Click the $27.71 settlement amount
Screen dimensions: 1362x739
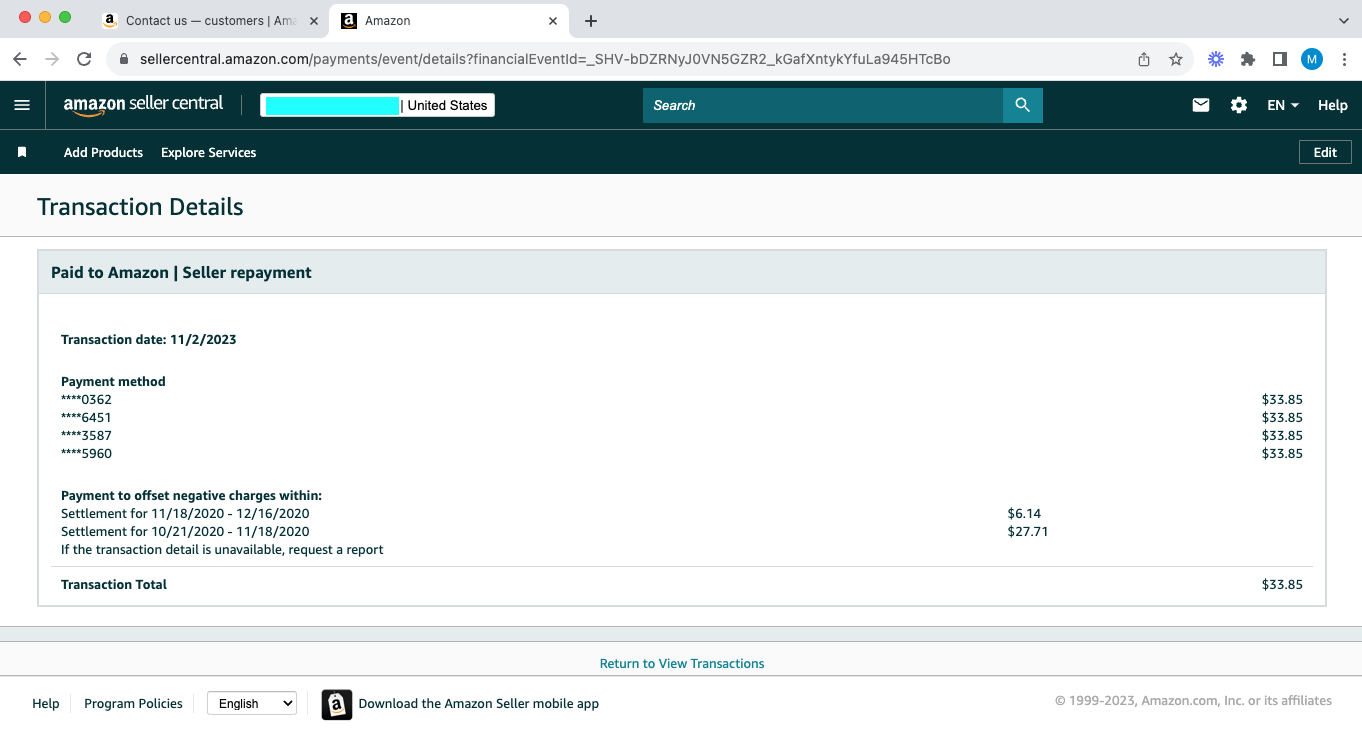(x=1028, y=532)
